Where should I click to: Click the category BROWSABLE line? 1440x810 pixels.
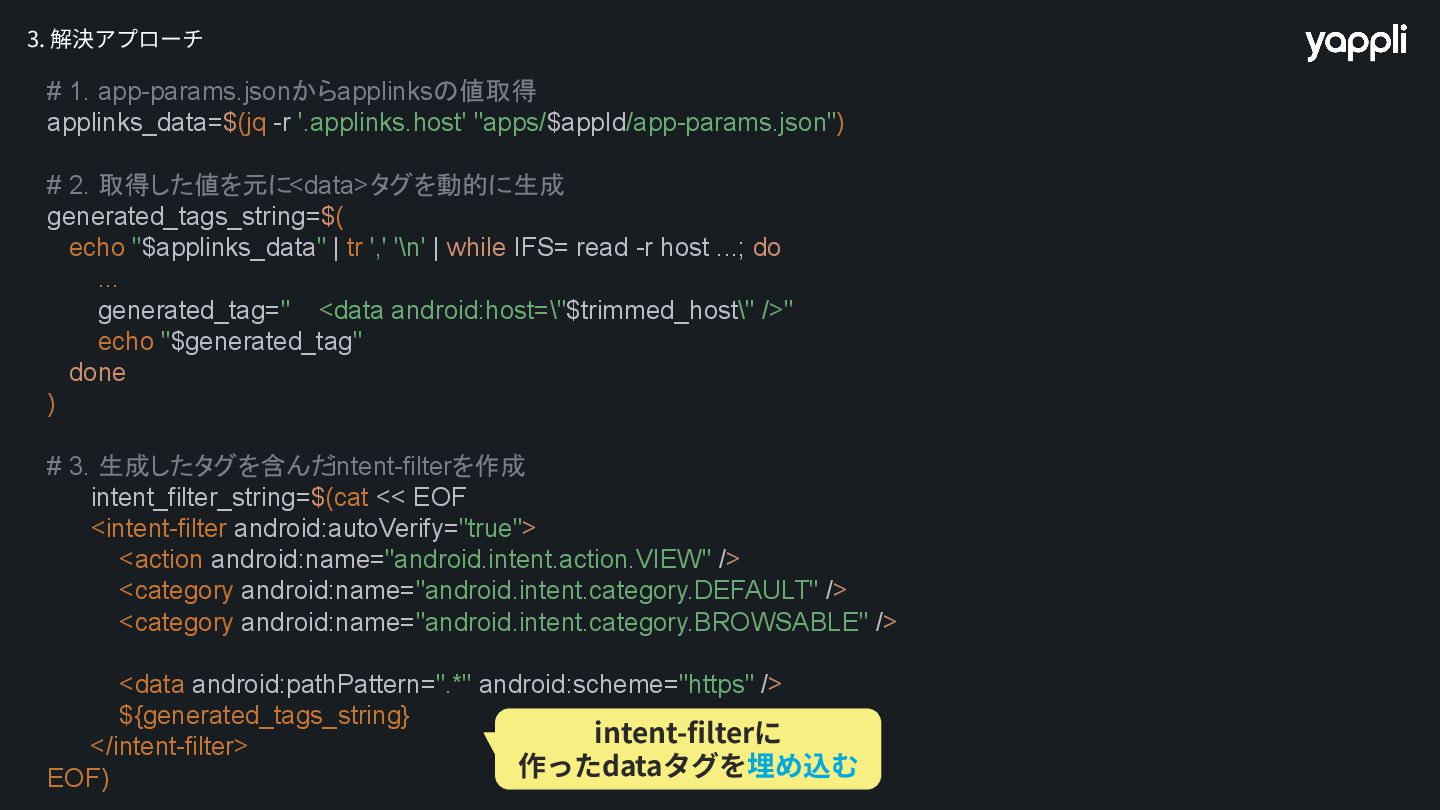[507, 622]
